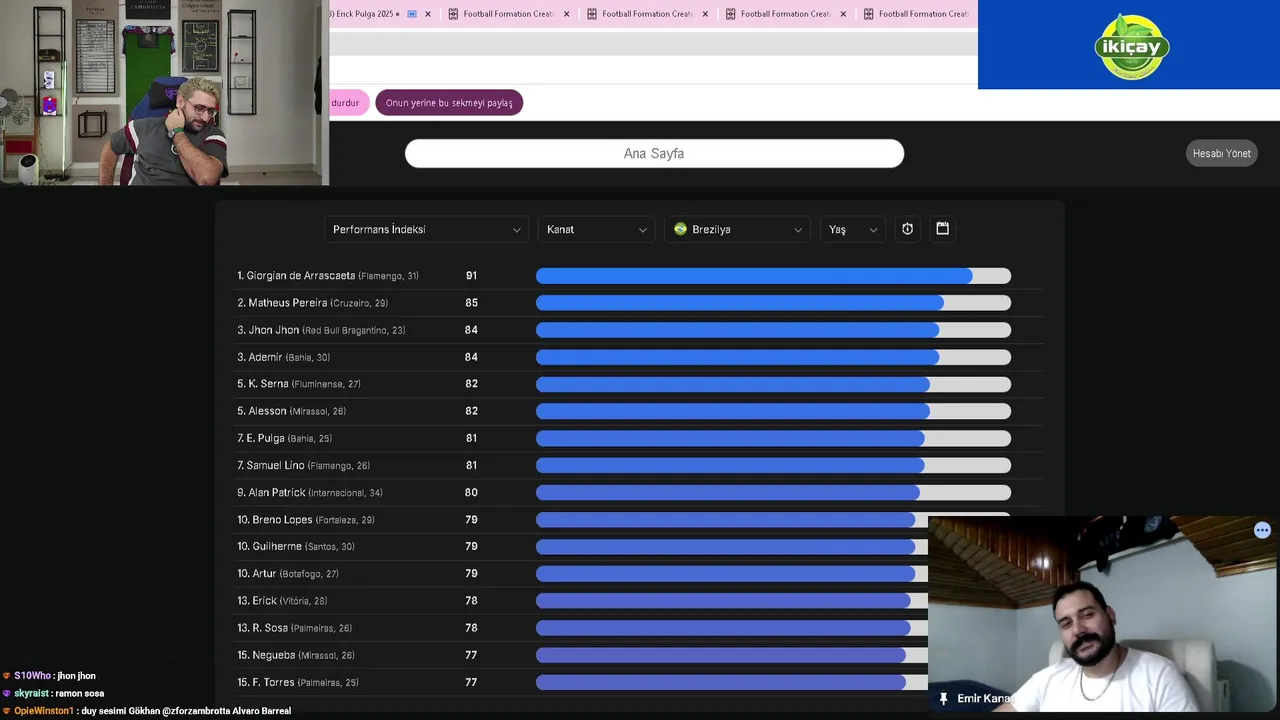Click S10Who chat message jhon jhon

click(x=50, y=676)
